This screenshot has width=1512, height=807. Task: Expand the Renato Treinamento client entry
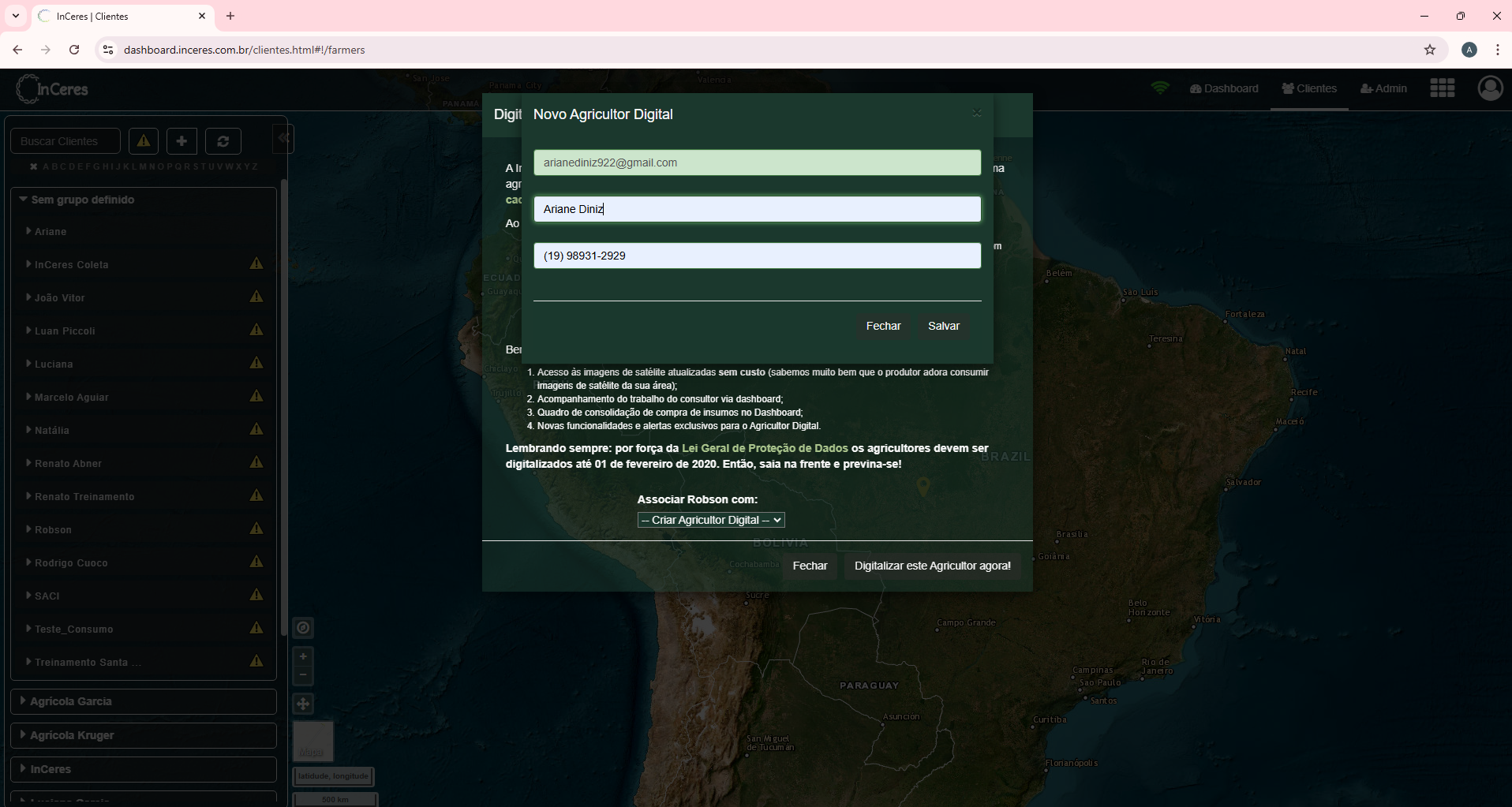click(80, 496)
